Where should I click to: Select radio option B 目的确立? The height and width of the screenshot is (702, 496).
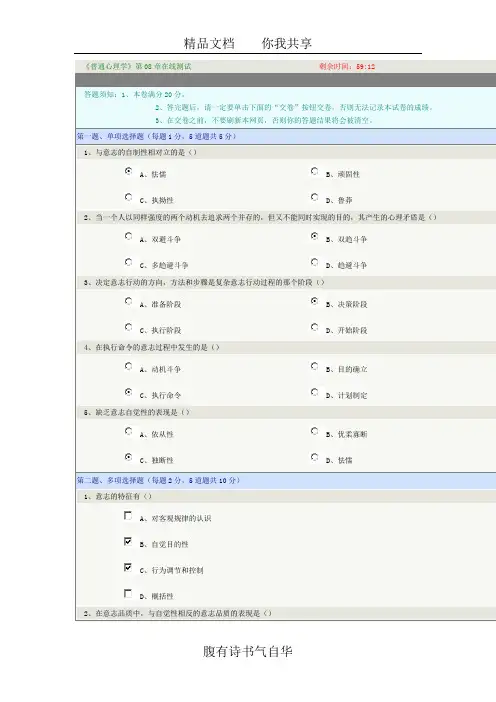coord(315,366)
